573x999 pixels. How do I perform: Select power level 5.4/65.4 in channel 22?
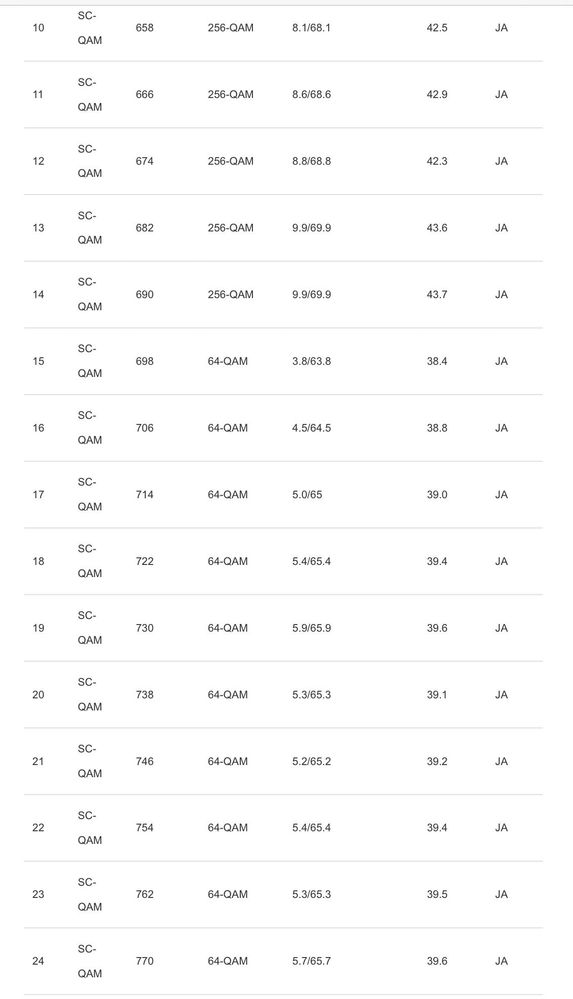click(x=312, y=828)
